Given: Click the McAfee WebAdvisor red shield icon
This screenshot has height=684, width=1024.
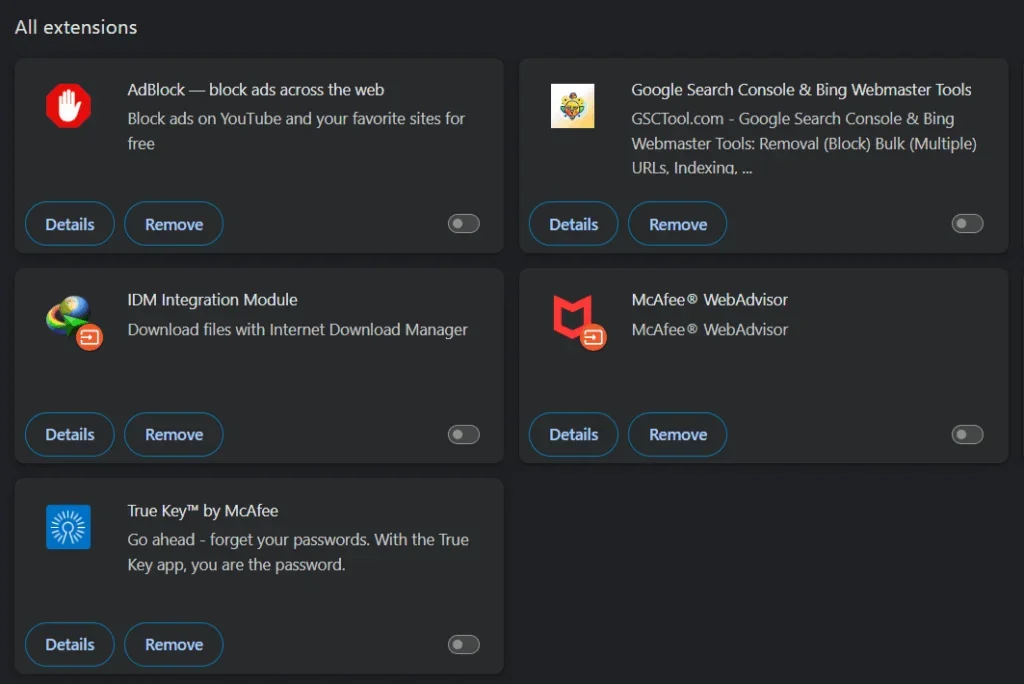Looking at the screenshot, I should (572, 315).
